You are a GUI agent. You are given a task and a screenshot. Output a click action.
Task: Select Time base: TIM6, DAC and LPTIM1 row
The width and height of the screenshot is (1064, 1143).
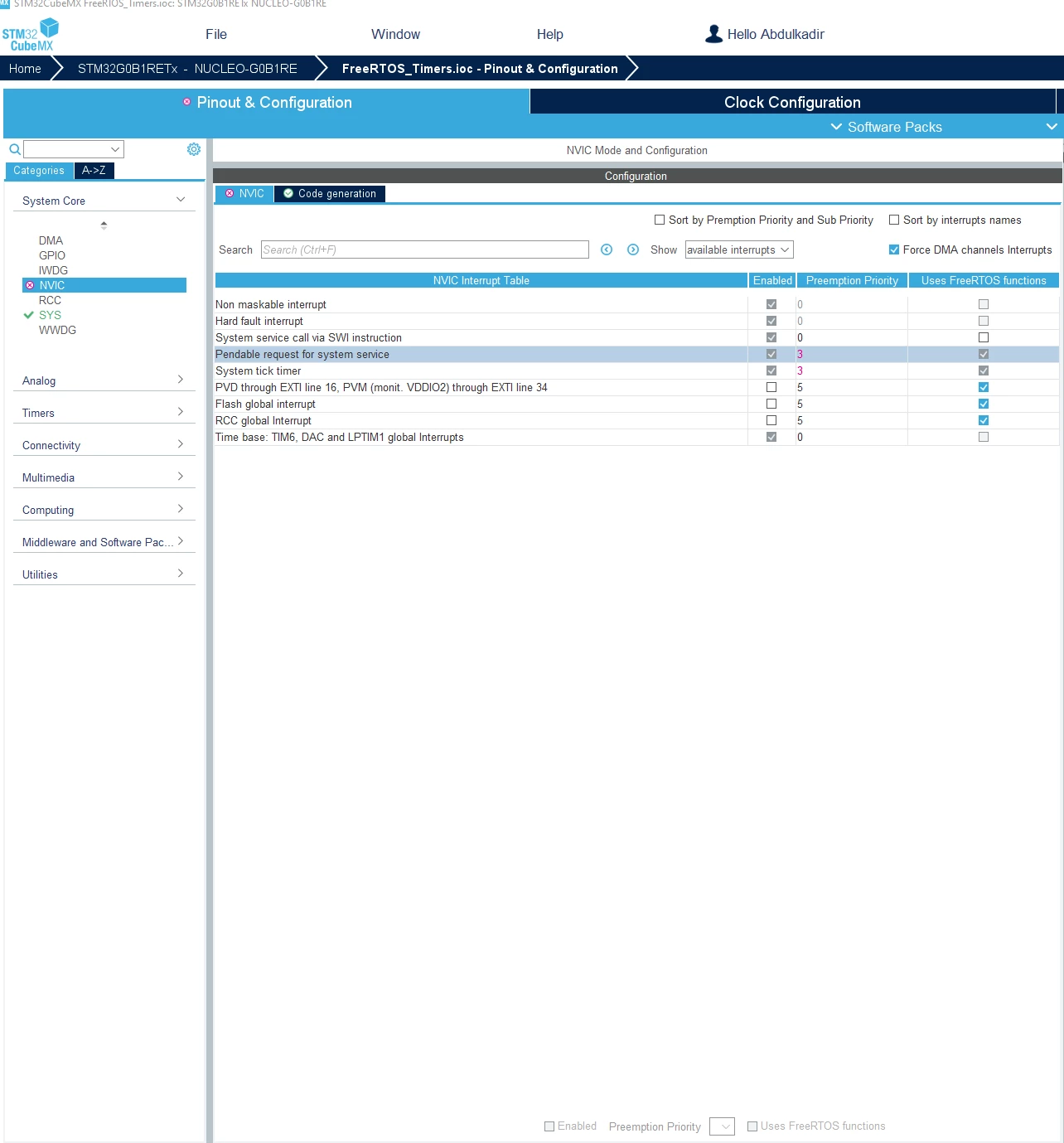click(636, 437)
